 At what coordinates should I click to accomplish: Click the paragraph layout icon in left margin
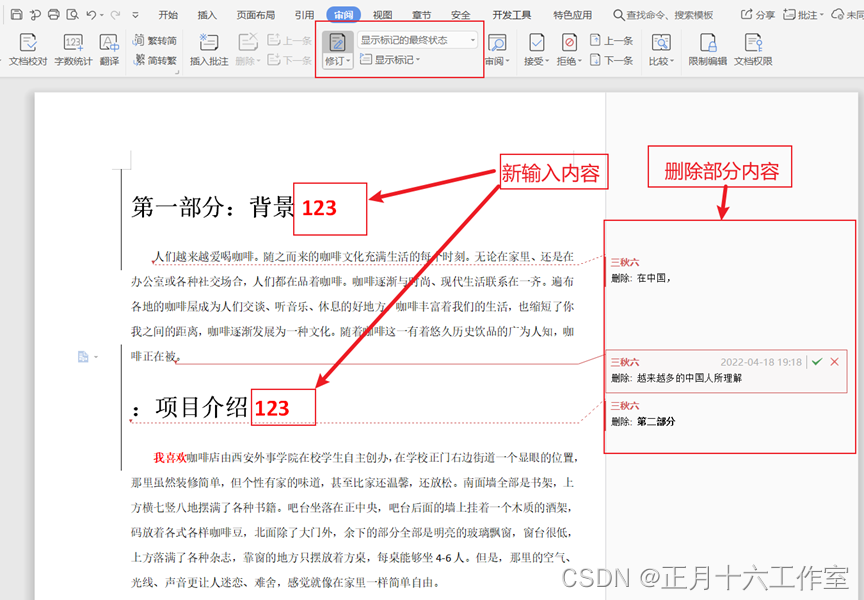coord(83,357)
